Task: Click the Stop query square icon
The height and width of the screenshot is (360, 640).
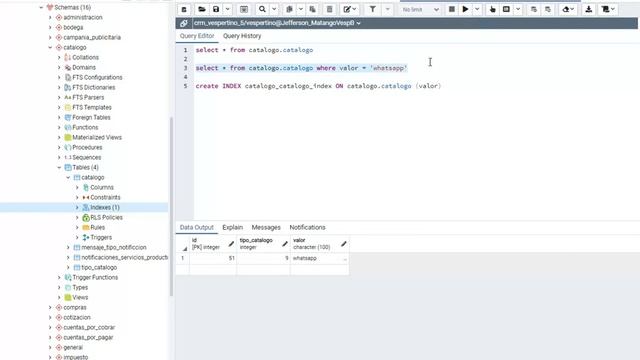Action: [451, 9]
